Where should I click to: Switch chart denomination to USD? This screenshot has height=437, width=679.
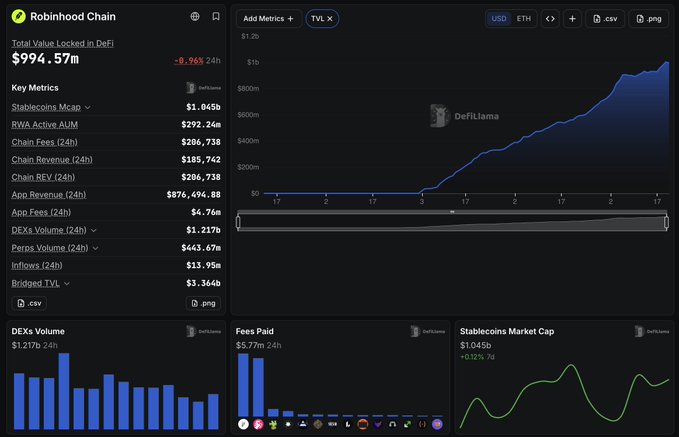(x=498, y=19)
